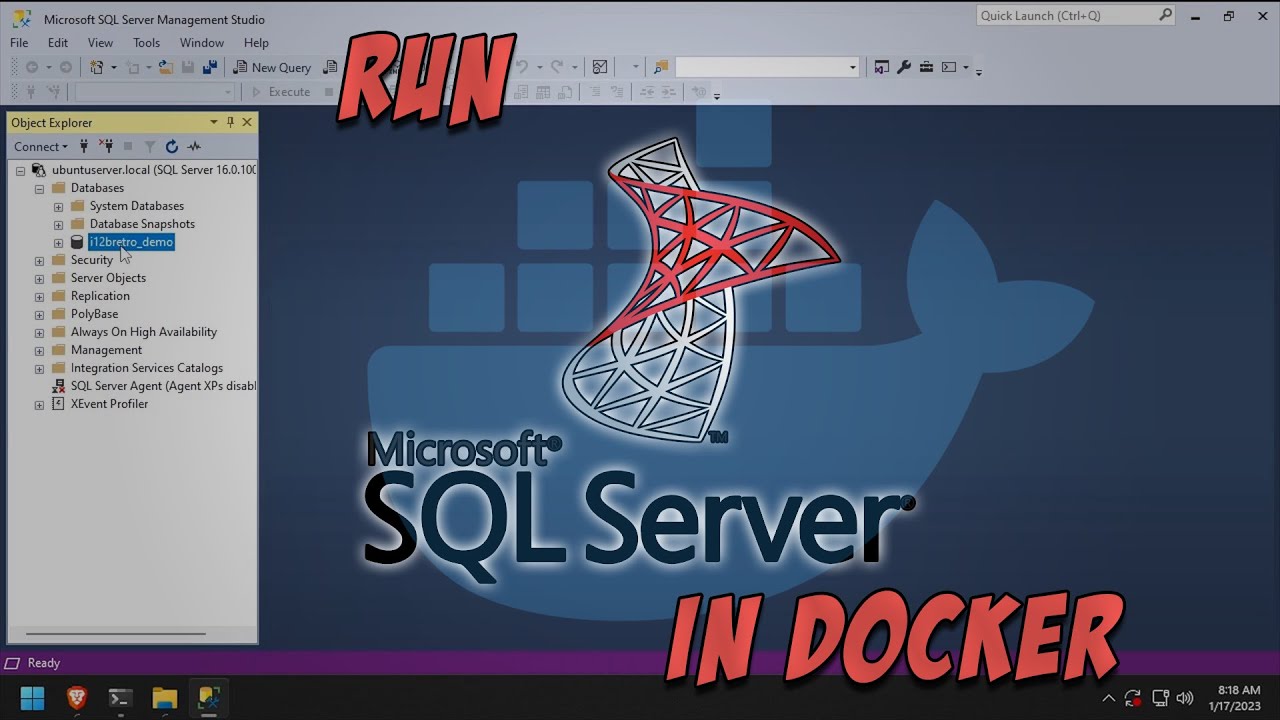
Task: Click the volume icon in system tray
Action: pos(1185,698)
